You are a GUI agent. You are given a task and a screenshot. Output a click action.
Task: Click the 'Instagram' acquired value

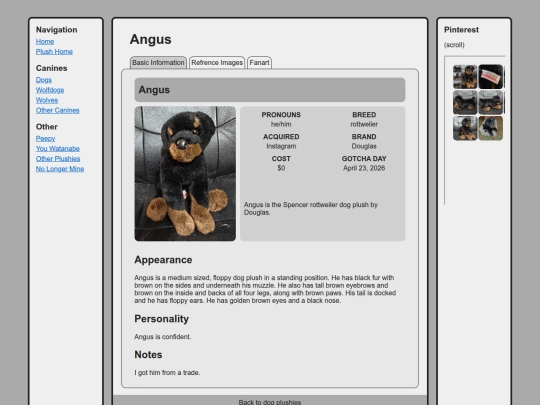[x=281, y=146]
